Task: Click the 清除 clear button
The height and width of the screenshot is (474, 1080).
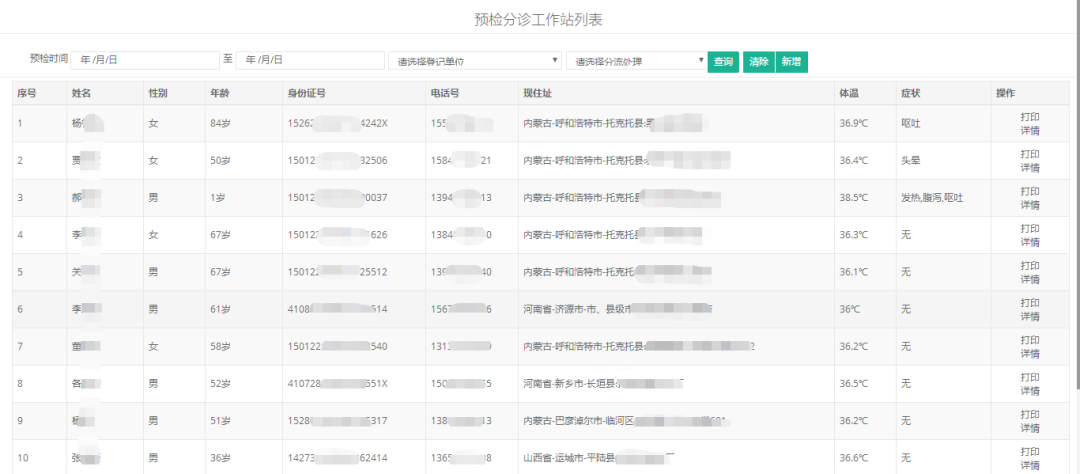Action: 758,61
